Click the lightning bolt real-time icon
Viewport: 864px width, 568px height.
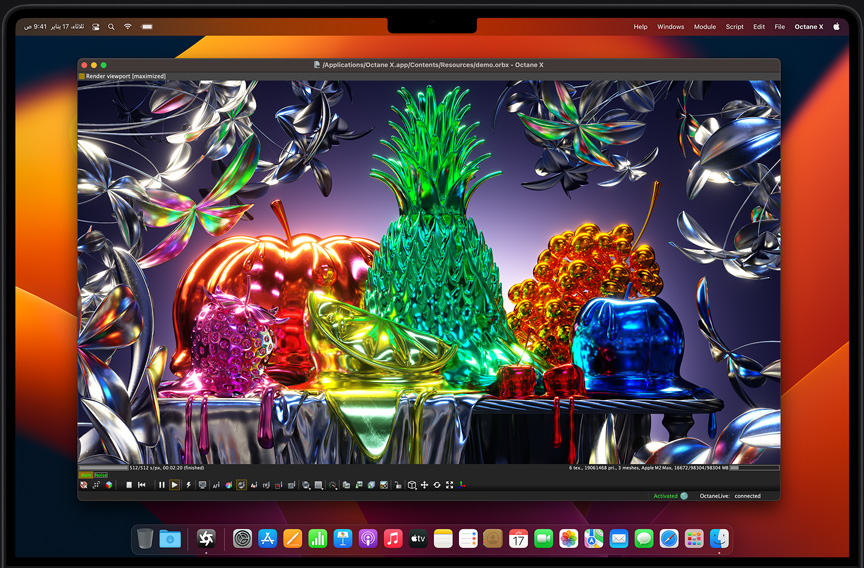188,485
